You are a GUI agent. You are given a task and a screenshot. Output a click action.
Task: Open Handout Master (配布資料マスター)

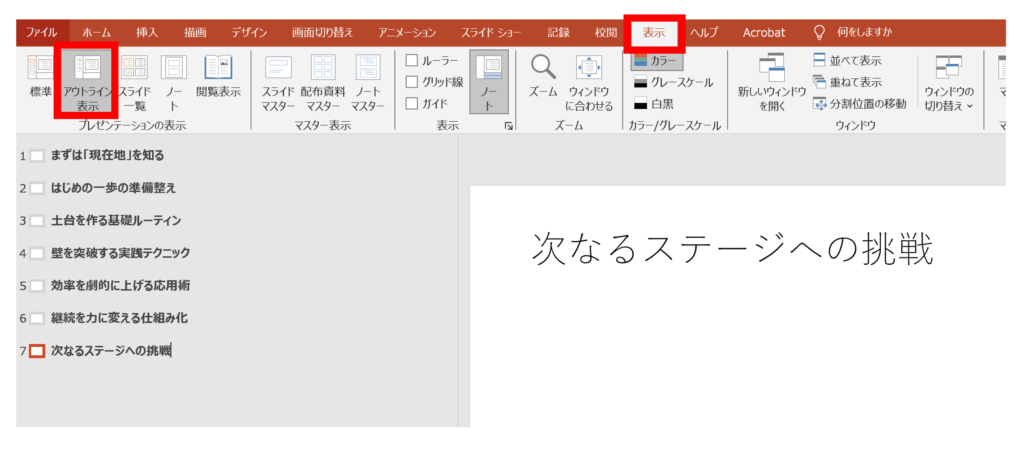point(323,82)
